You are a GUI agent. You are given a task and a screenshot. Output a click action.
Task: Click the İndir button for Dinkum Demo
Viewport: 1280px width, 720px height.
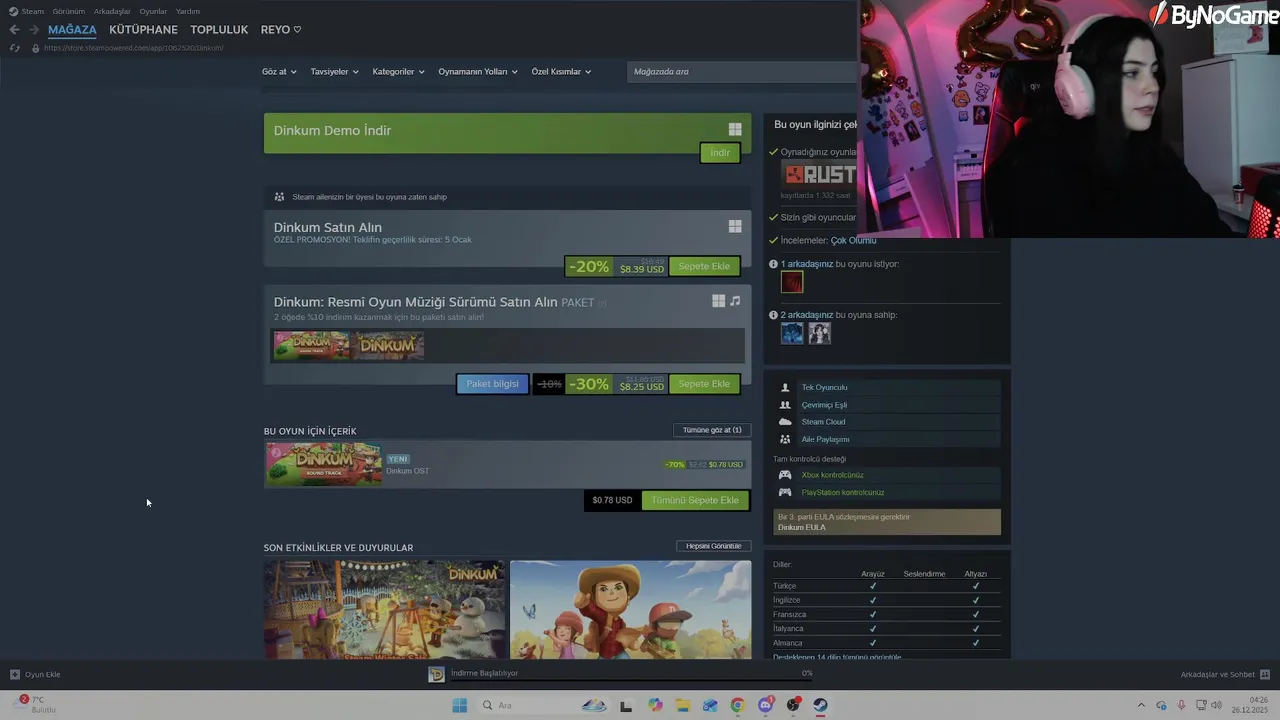click(720, 153)
